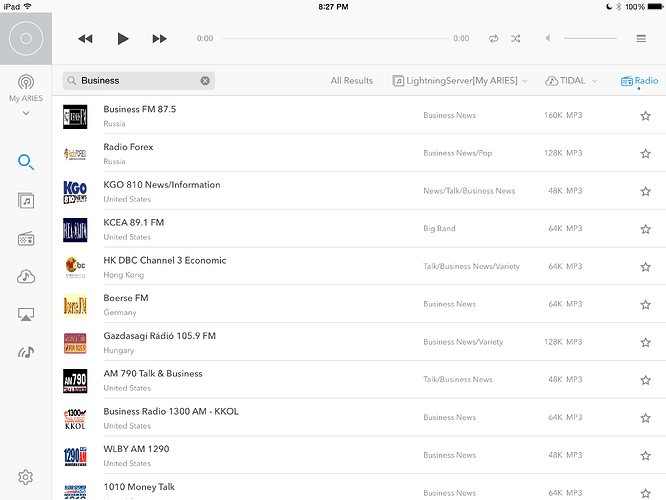Select LightningServer[My ARIES] tab

(455, 81)
